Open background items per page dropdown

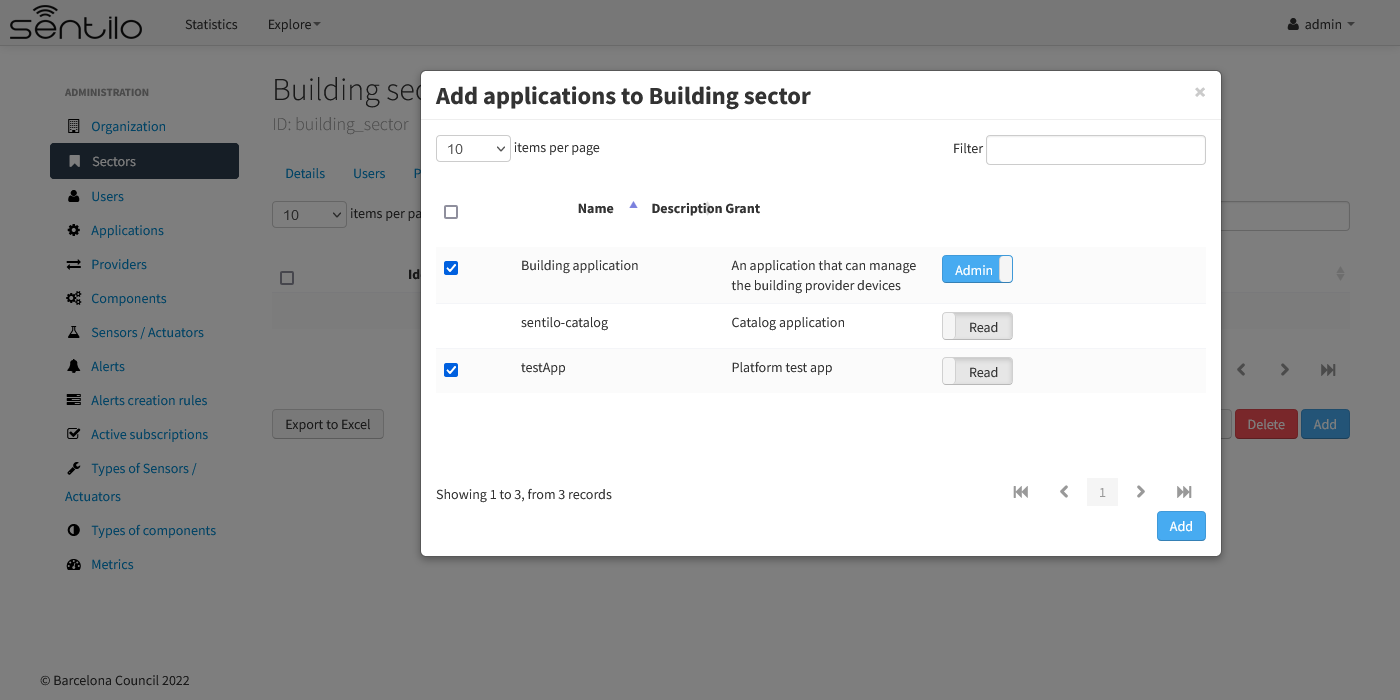[x=309, y=214]
